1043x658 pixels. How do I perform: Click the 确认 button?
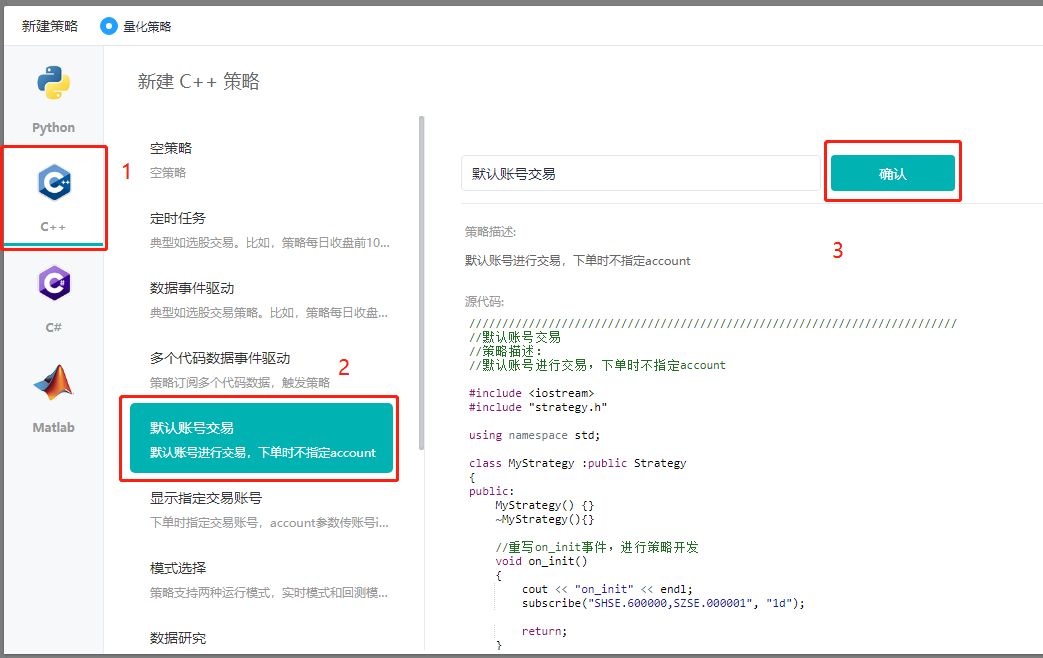(x=893, y=173)
